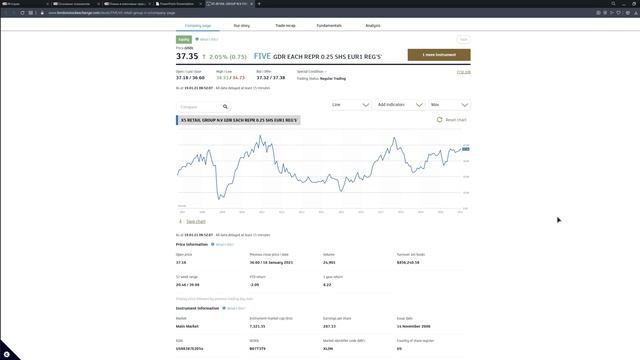640x360 pixels.
Task: Open the Line chart type dropdown
Action: pyautogui.click(x=350, y=105)
